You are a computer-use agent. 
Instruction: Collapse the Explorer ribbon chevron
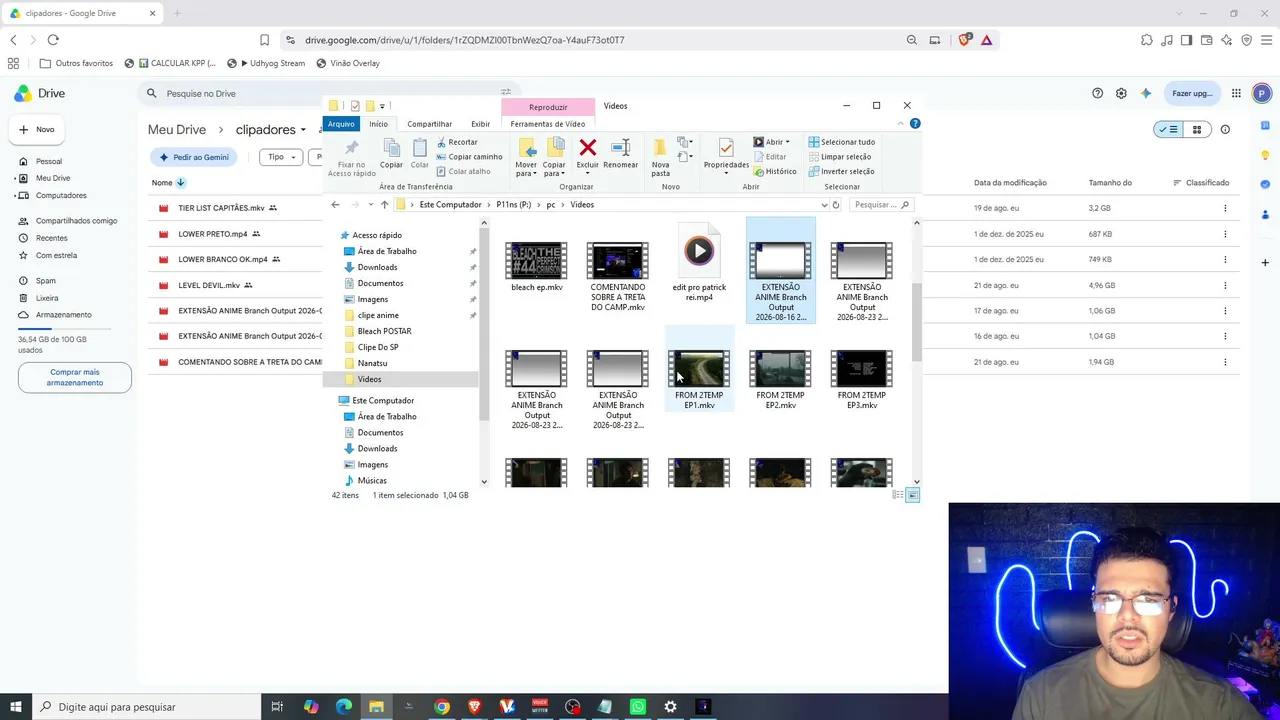(901, 124)
